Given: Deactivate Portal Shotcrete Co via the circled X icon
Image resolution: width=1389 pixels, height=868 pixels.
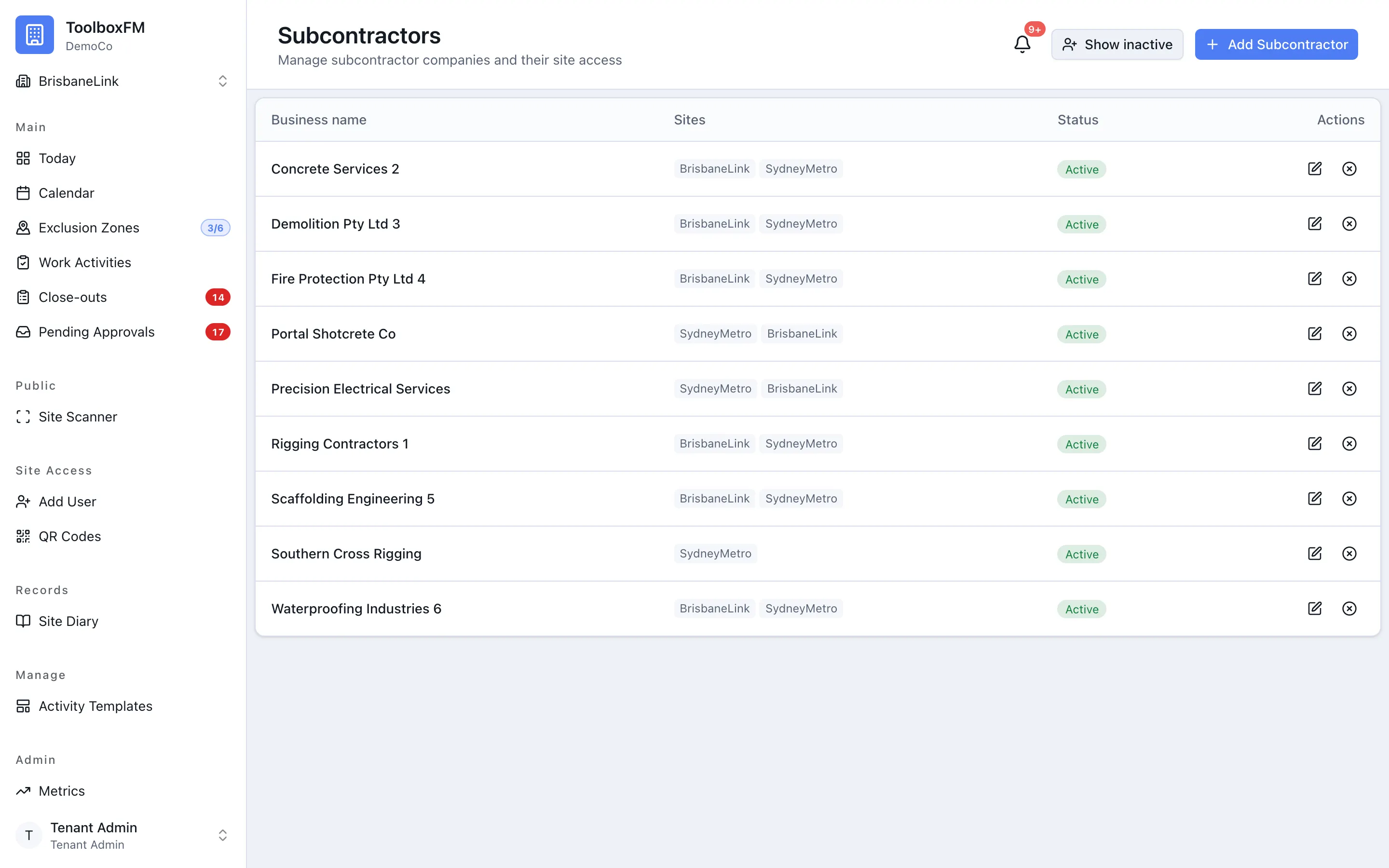Looking at the screenshot, I should [x=1349, y=334].
